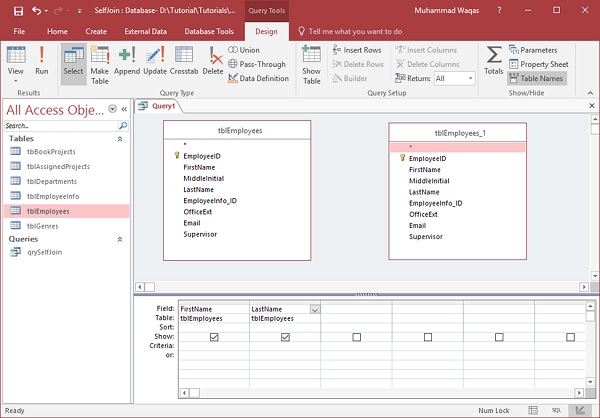600x418 pixels.
Task: Expand the LastName field dropdown arrow
Action: (315, 310)
